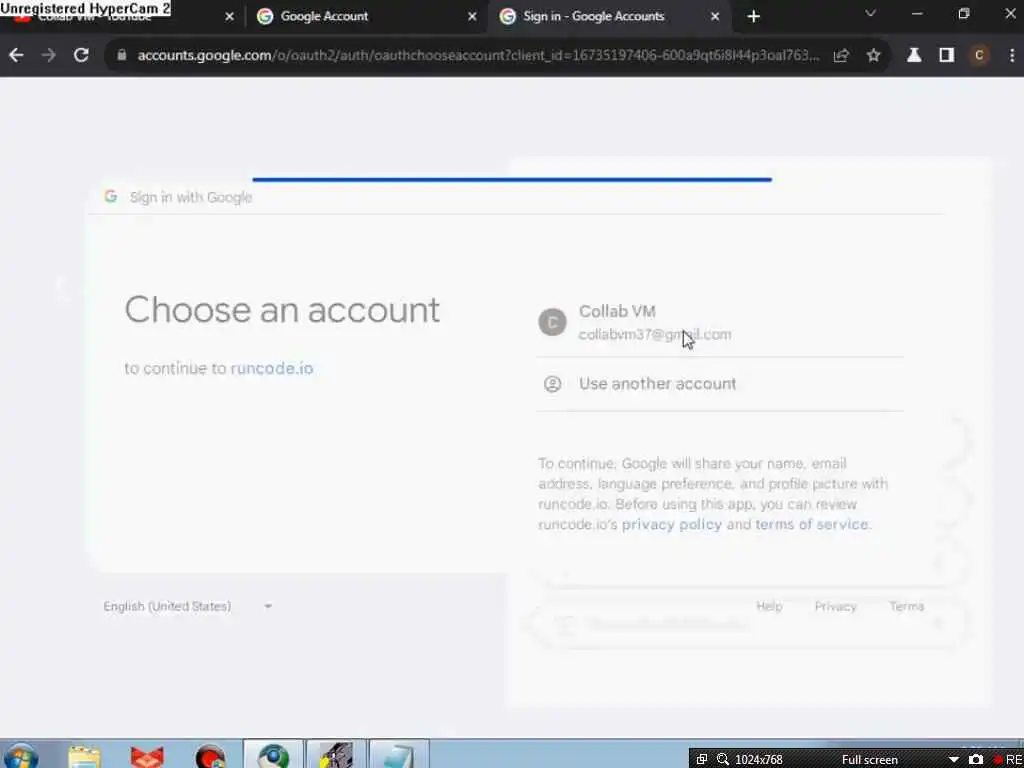
Task: Open the Chrome profile avatar
Action: click(979, 56)
